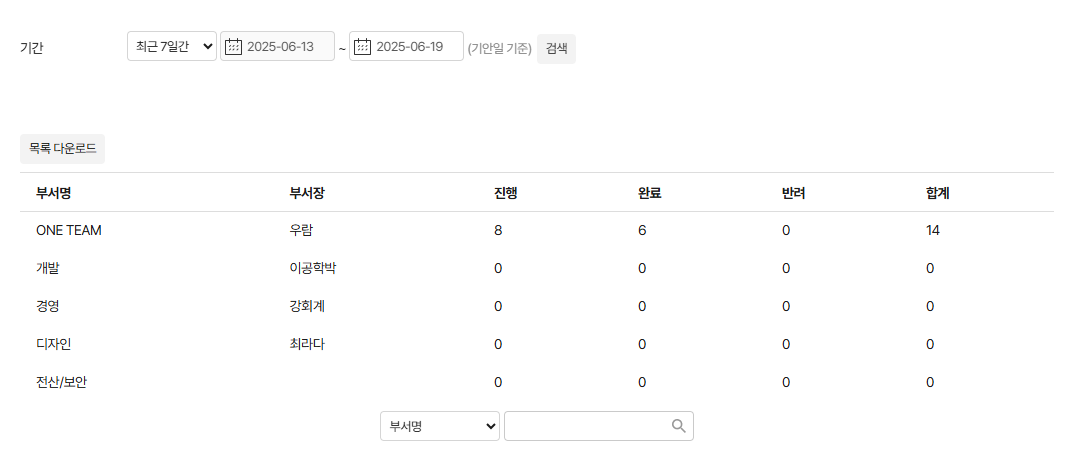Click the 진행 column header

pos(506,193)
